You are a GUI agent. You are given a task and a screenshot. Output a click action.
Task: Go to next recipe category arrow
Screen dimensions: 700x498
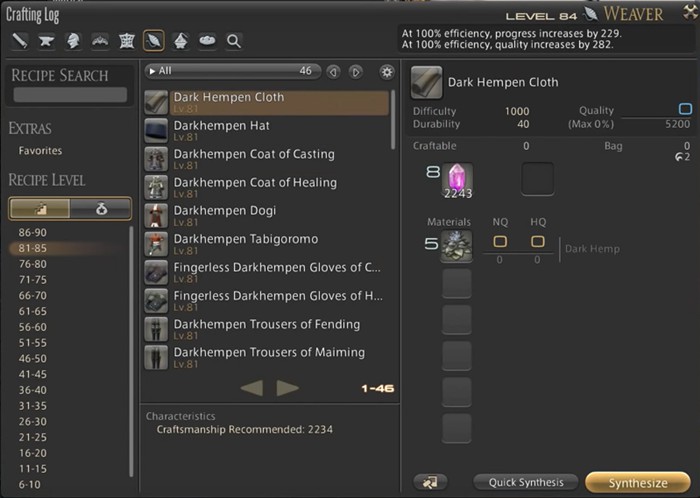pos(355,72)
